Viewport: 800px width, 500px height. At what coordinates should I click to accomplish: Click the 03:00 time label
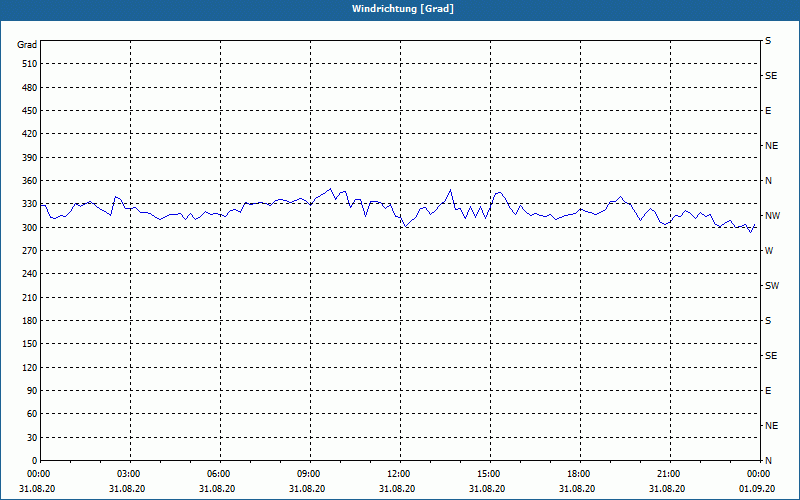pyautogui.click(x=128, y=474)
